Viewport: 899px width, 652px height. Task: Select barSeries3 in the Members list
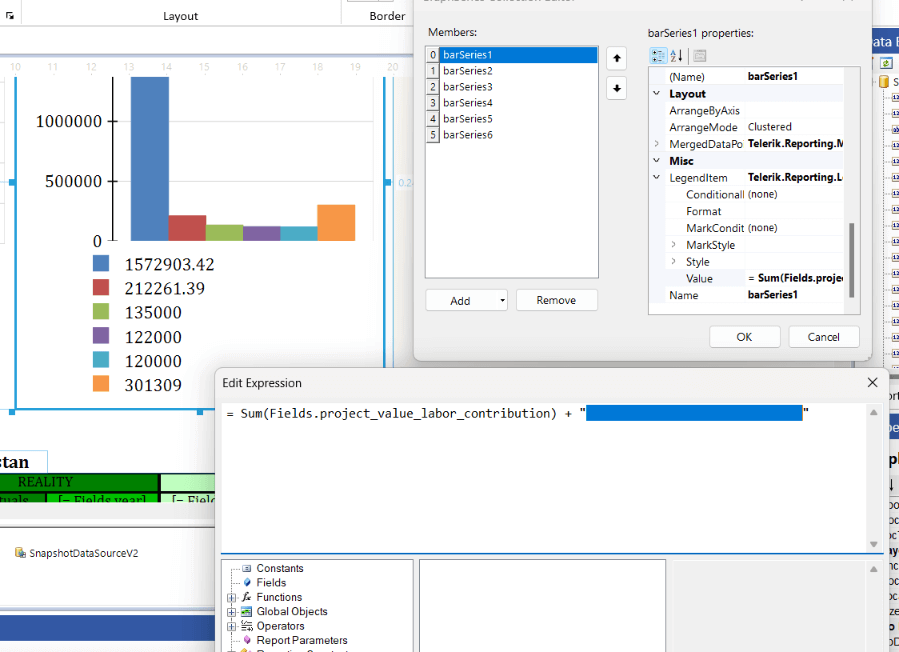pyautogui.click(x=470, y=86)
